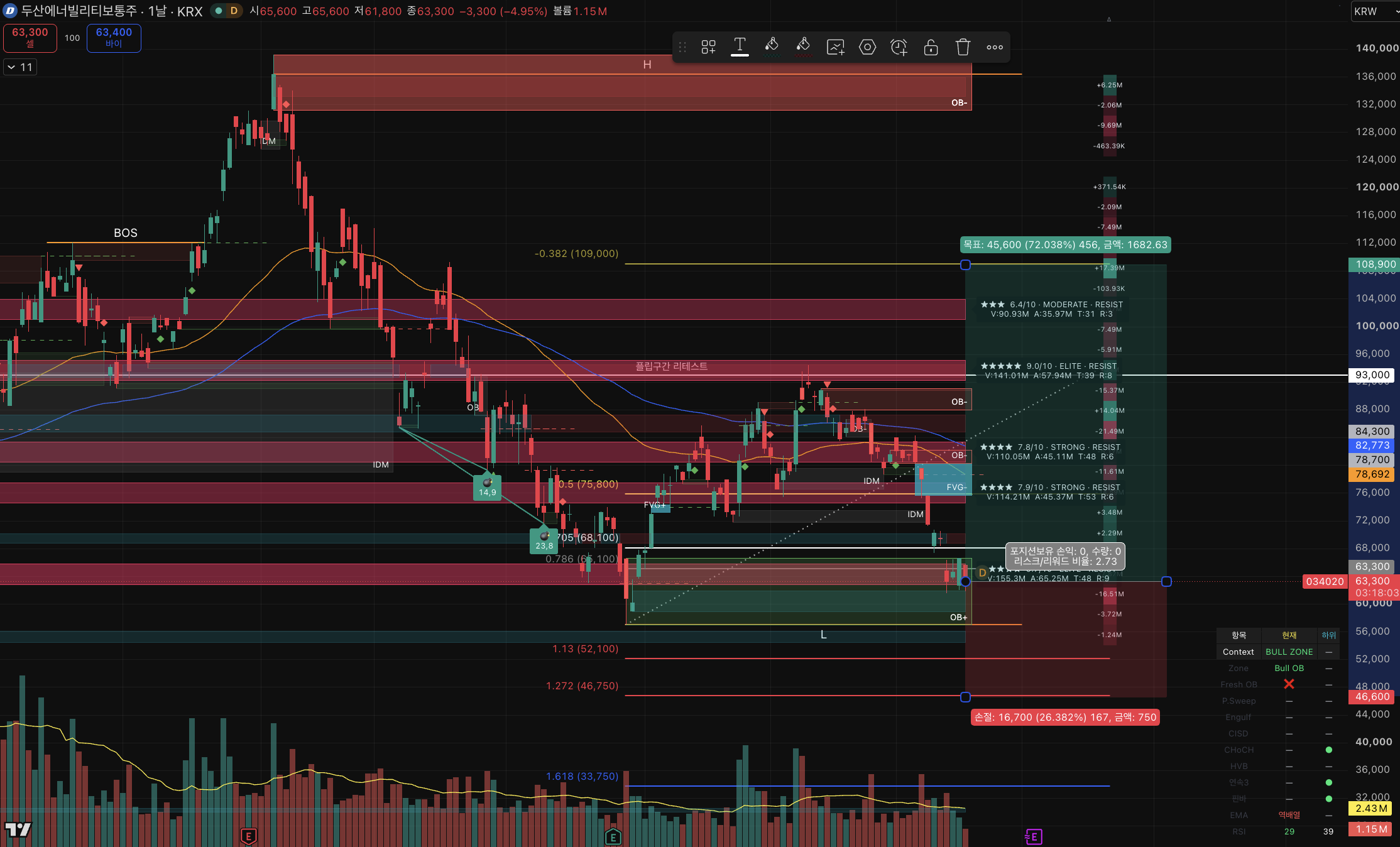Open drawing templates in the floating toolbar
Image resolution: width=1400 pixels, height=847 pixels.
[708, 47]
